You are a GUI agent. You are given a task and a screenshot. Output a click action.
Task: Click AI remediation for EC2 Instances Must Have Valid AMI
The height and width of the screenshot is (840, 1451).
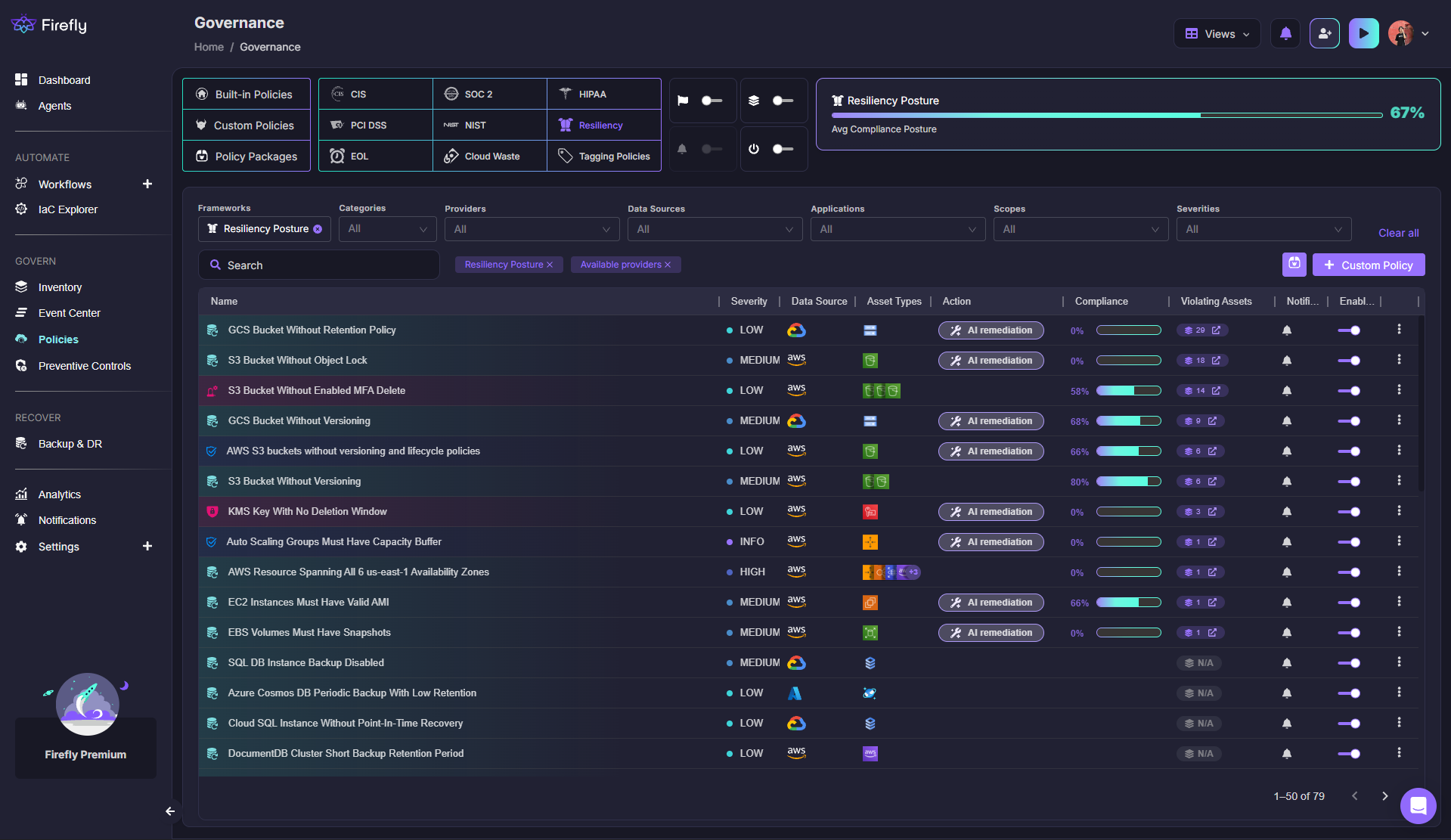[991, 603]
